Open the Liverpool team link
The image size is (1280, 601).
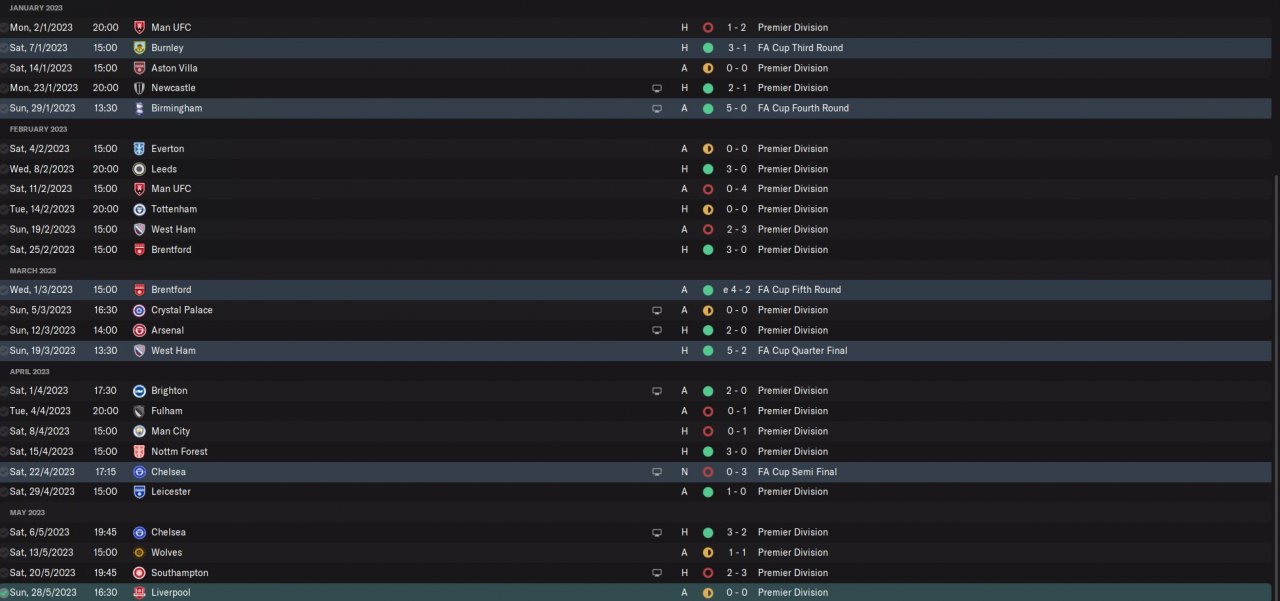click(x=171, y=593)
